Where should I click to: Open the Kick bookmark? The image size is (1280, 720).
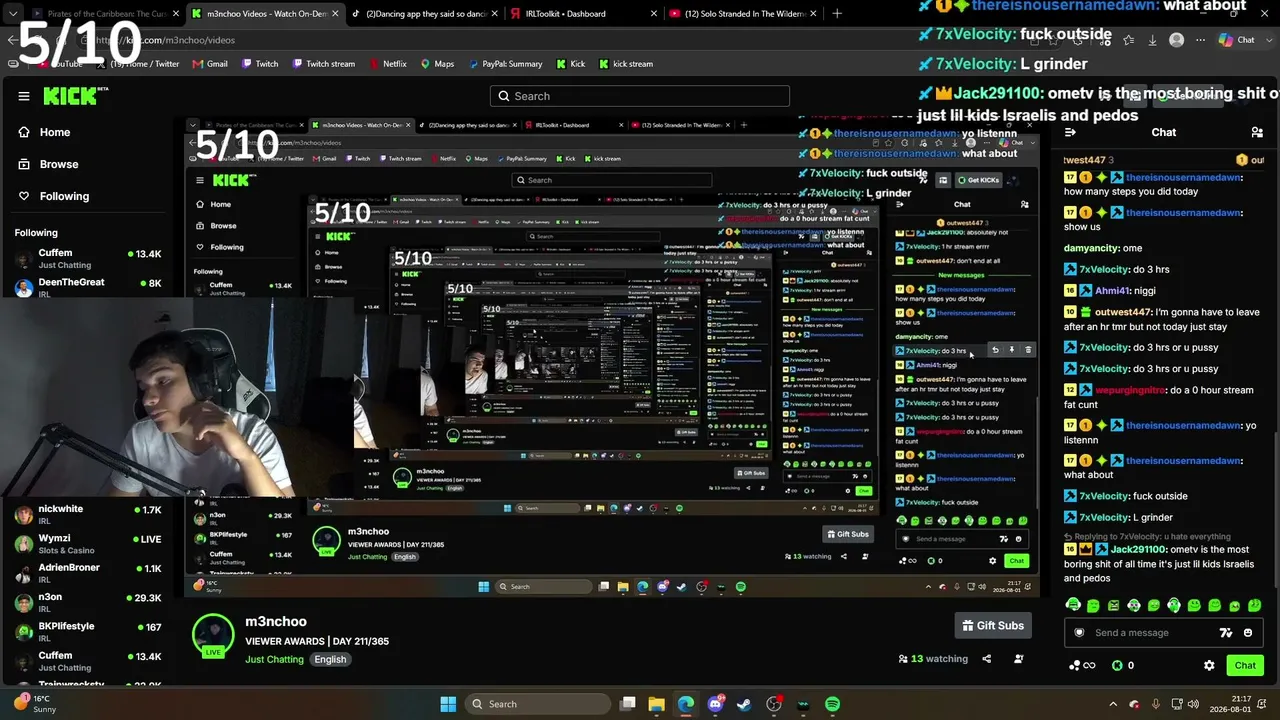(570, 64)
